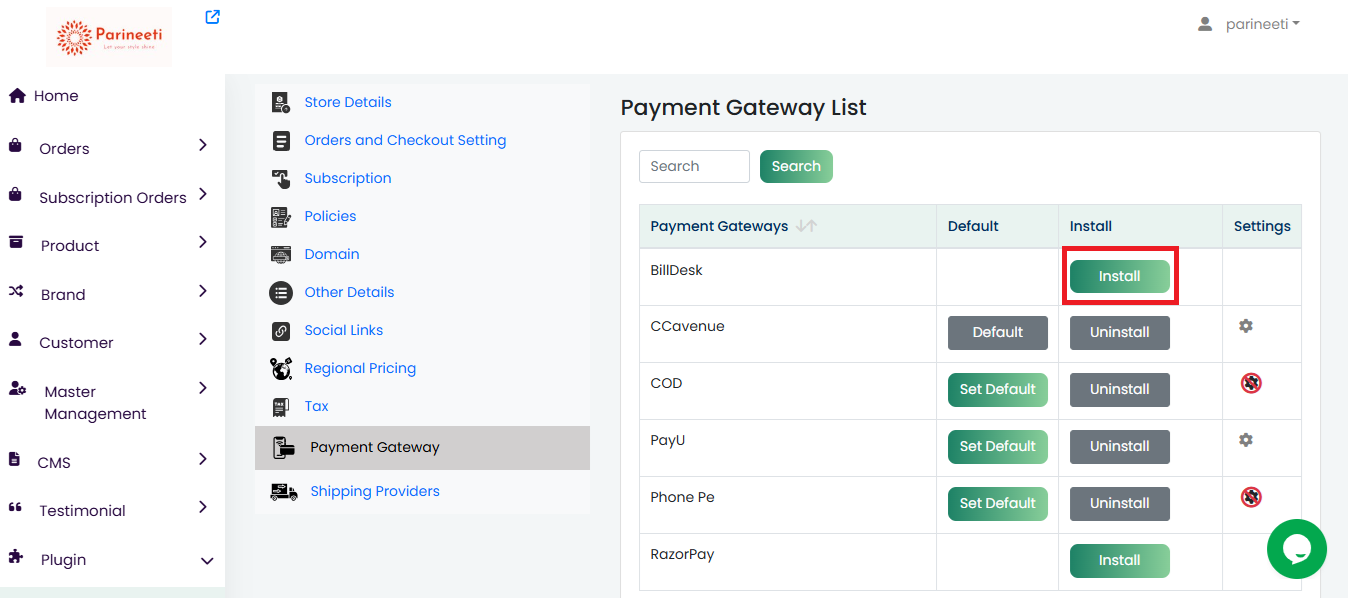The image size is (1350, 598).
Task: Open the green chat support bubble
Action: tap(1296, 549)
